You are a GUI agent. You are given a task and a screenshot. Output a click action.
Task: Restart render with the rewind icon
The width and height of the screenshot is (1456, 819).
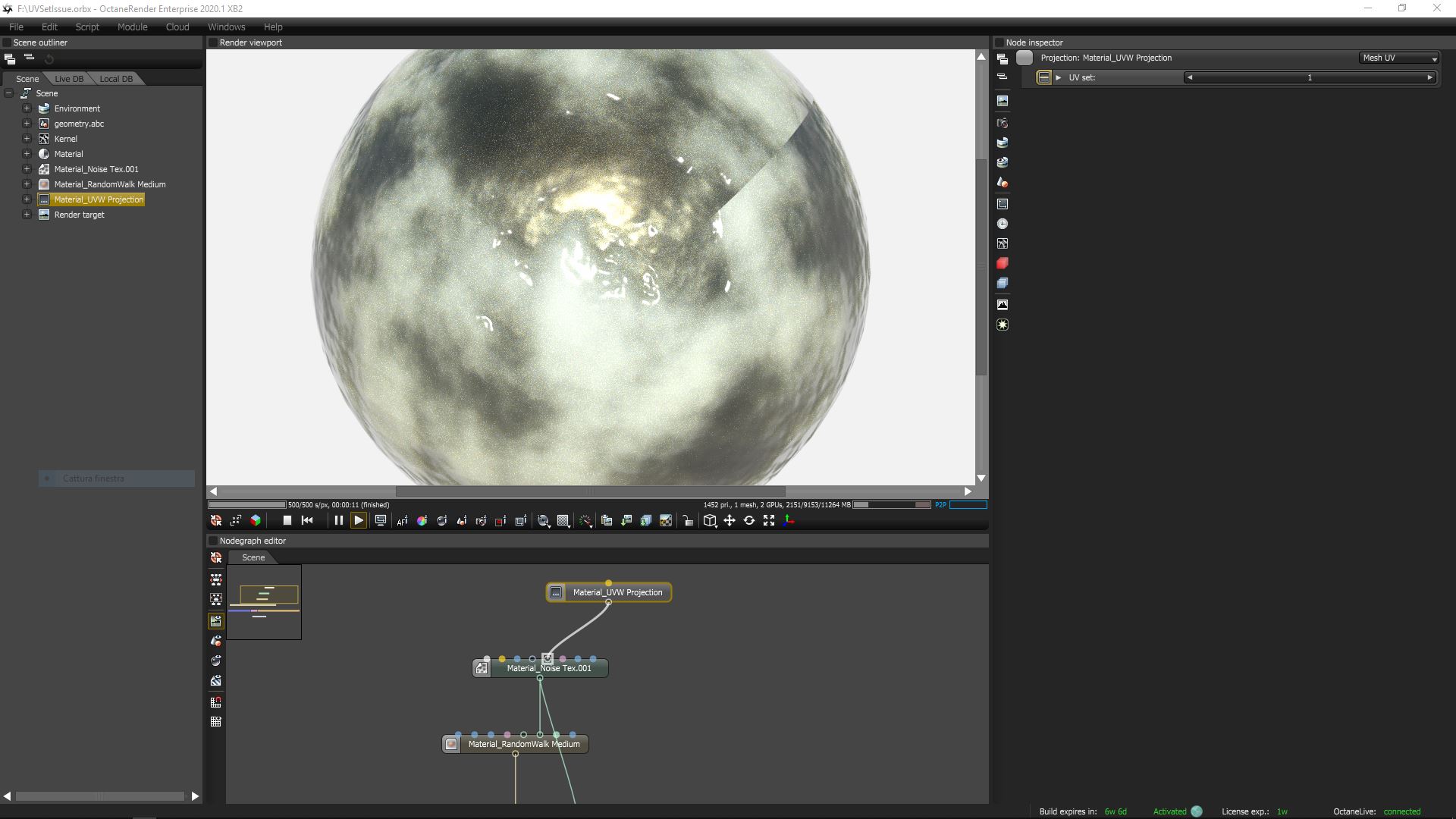(x=307, y=520)
